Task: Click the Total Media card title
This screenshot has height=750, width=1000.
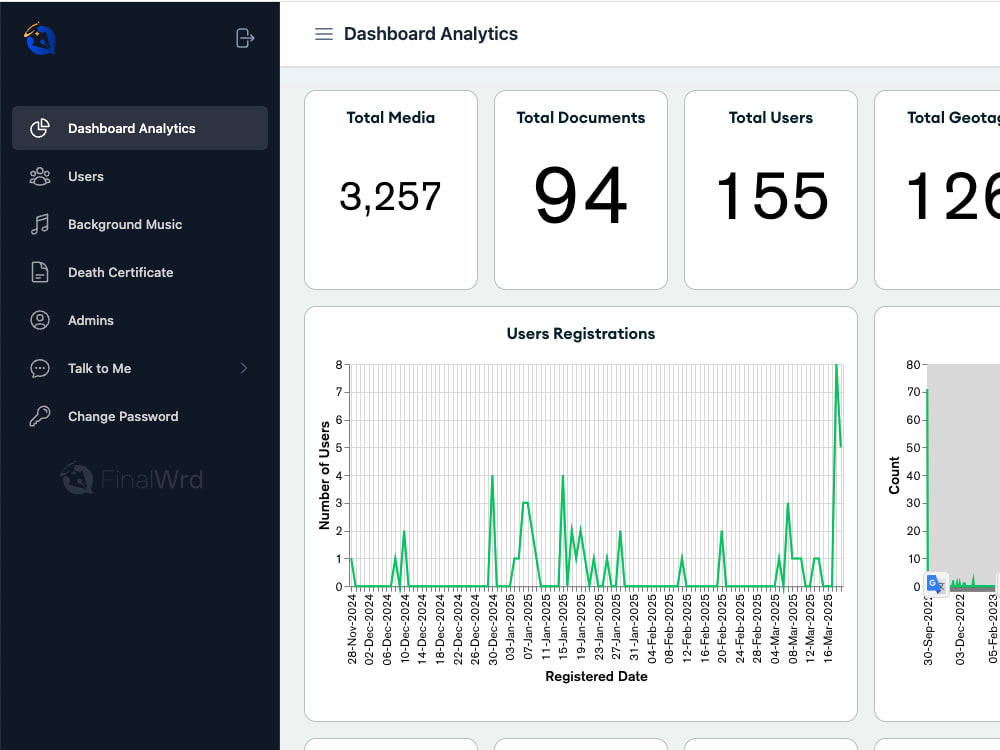Action: [390, 117]
